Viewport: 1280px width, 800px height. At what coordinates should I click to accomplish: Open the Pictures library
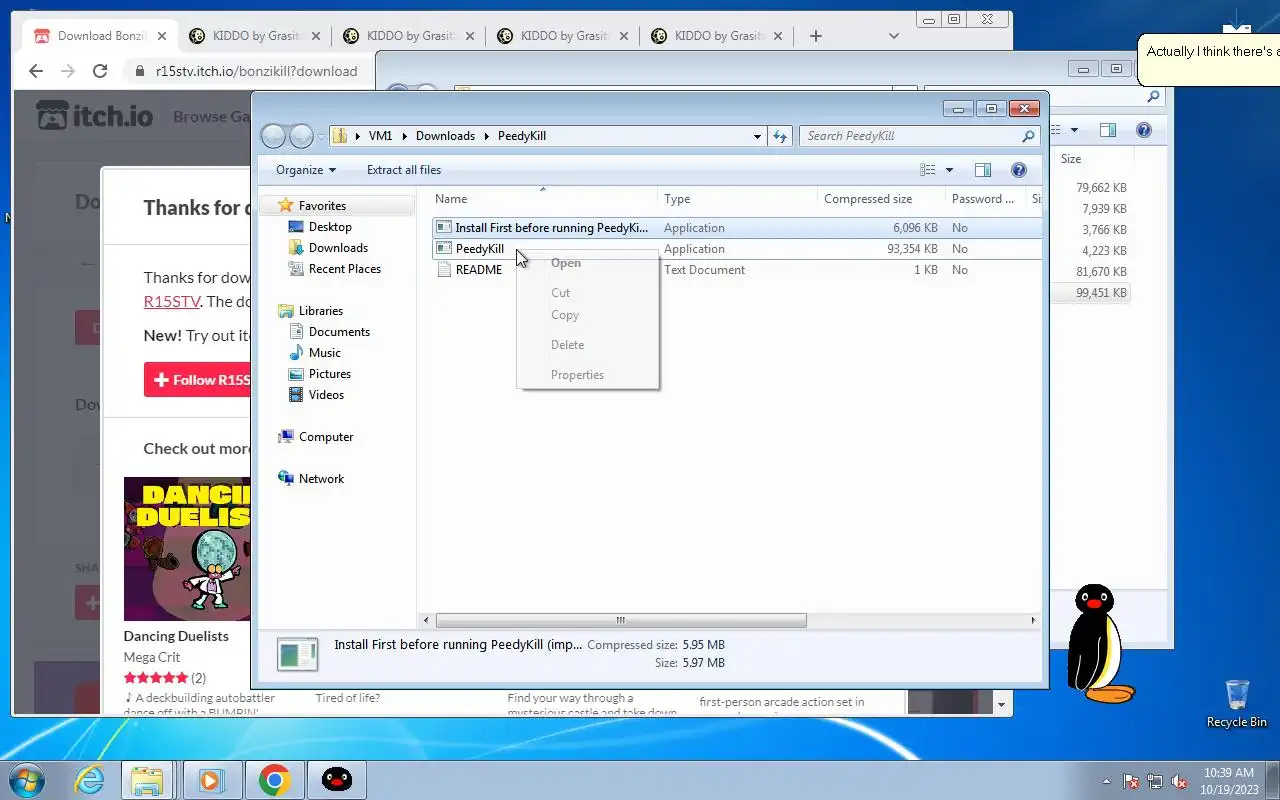[x=329, y=374]
